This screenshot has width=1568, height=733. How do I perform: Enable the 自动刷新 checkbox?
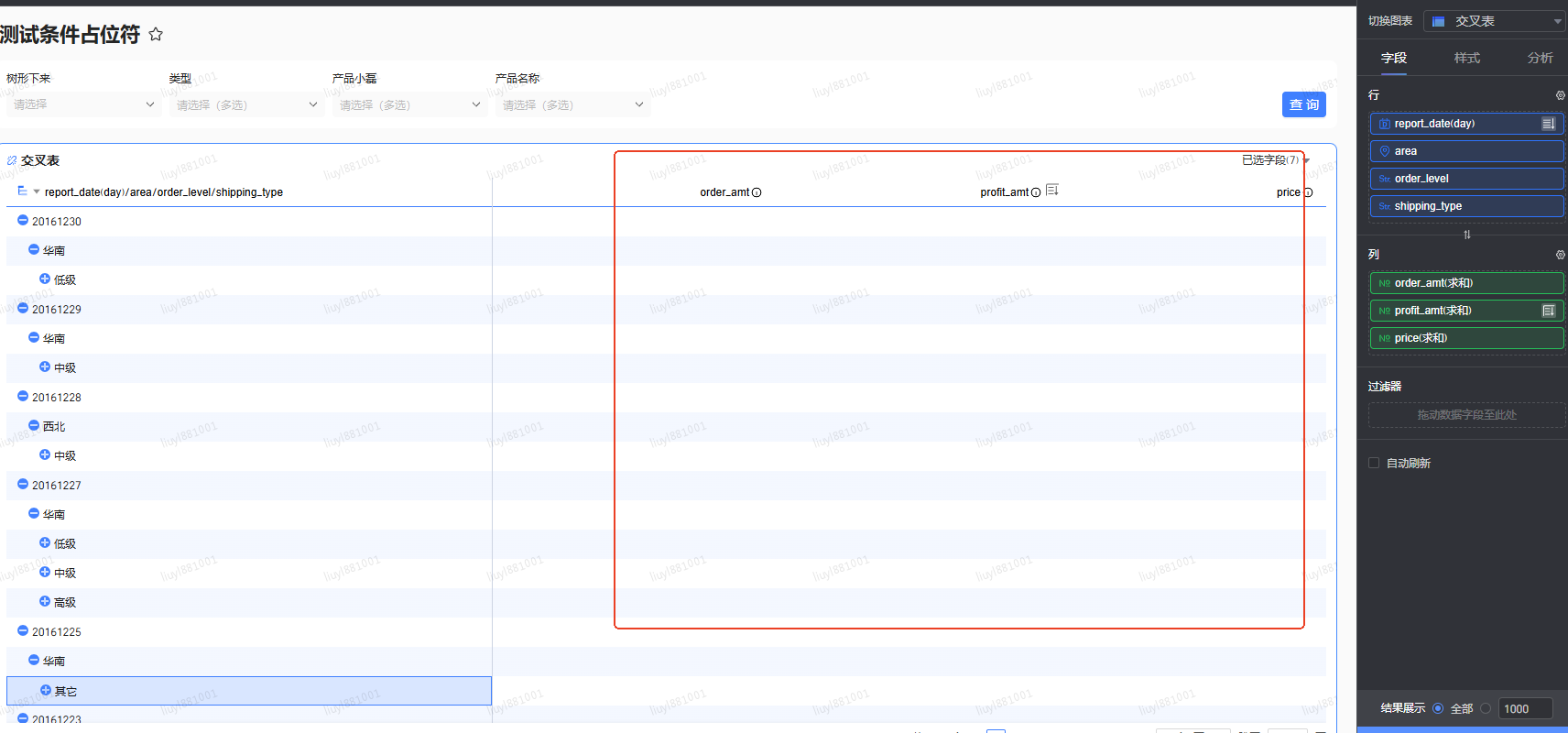pos(1374,463)
